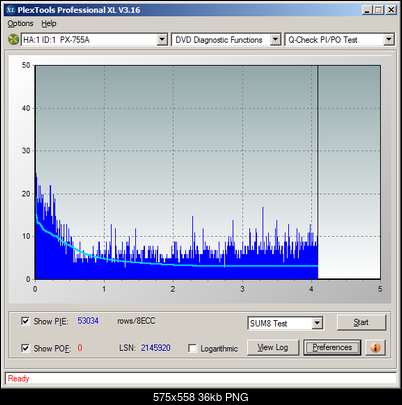The image size is (402, 405).
Task: Click the View Log button
Action: coord(273,348)
